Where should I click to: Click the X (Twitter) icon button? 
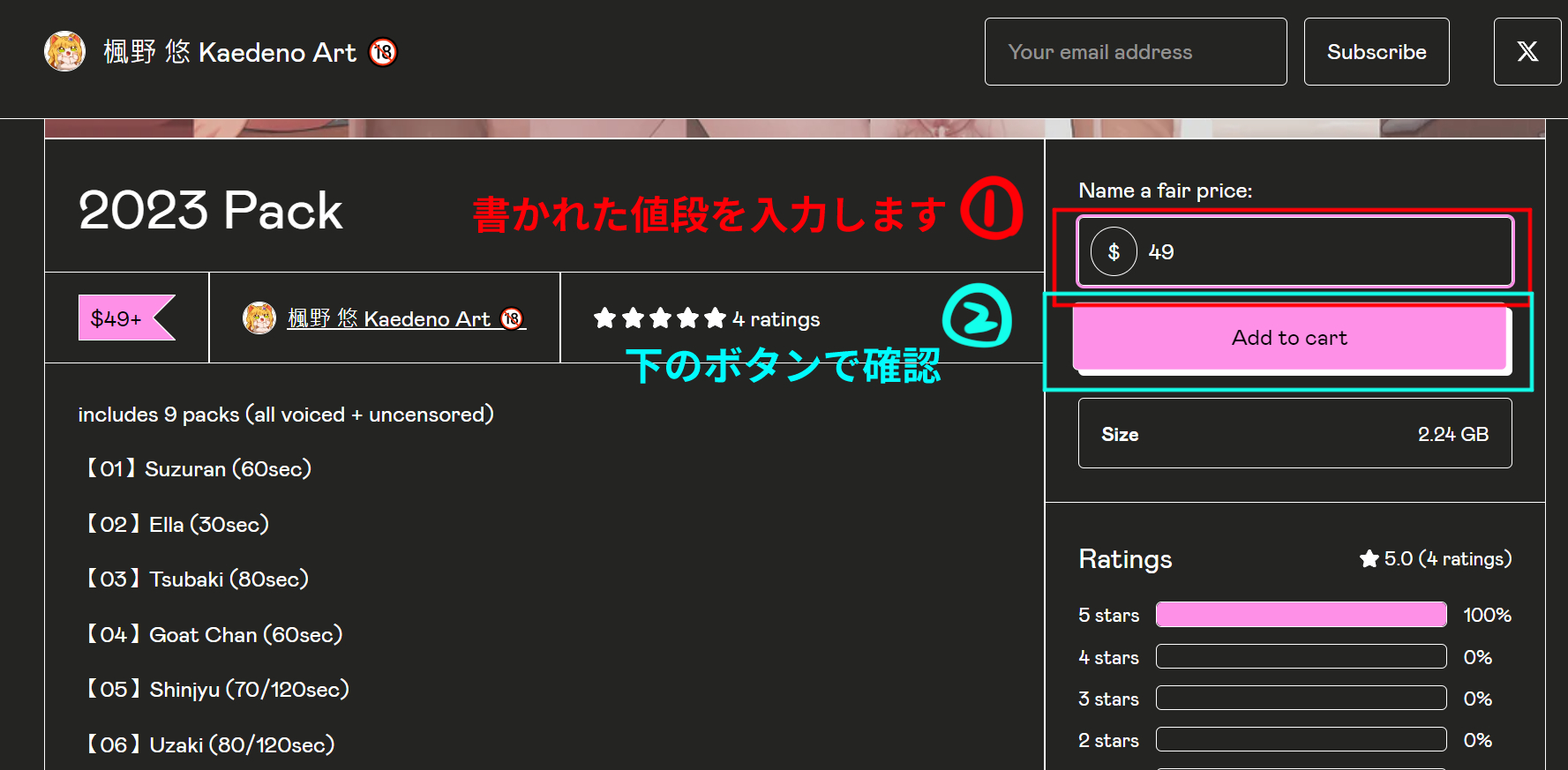click(1527, 51)
